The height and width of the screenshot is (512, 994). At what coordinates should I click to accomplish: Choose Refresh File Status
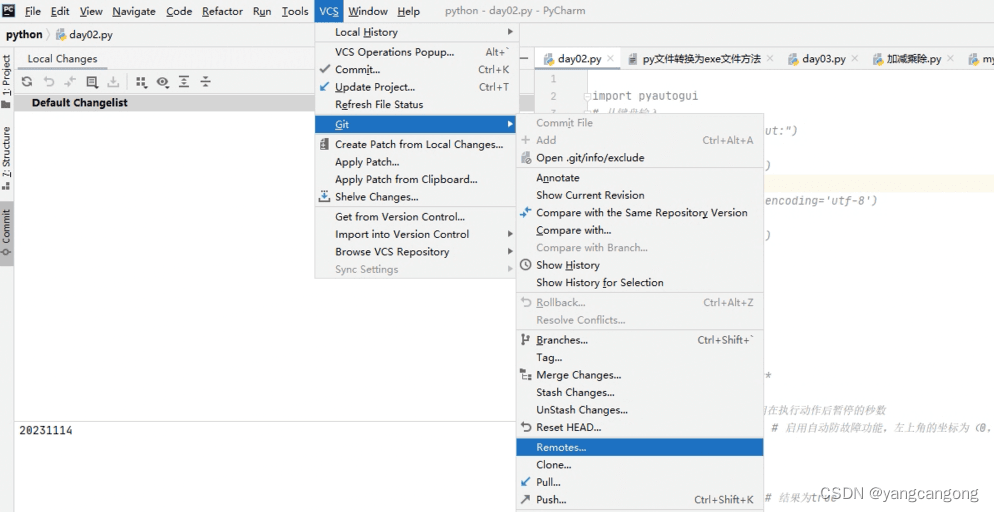[x=416, y=105]
